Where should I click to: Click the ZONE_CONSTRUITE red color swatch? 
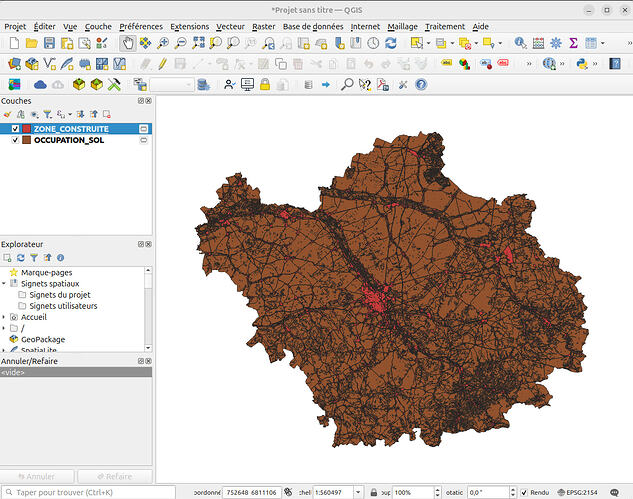tap(27, 129)
